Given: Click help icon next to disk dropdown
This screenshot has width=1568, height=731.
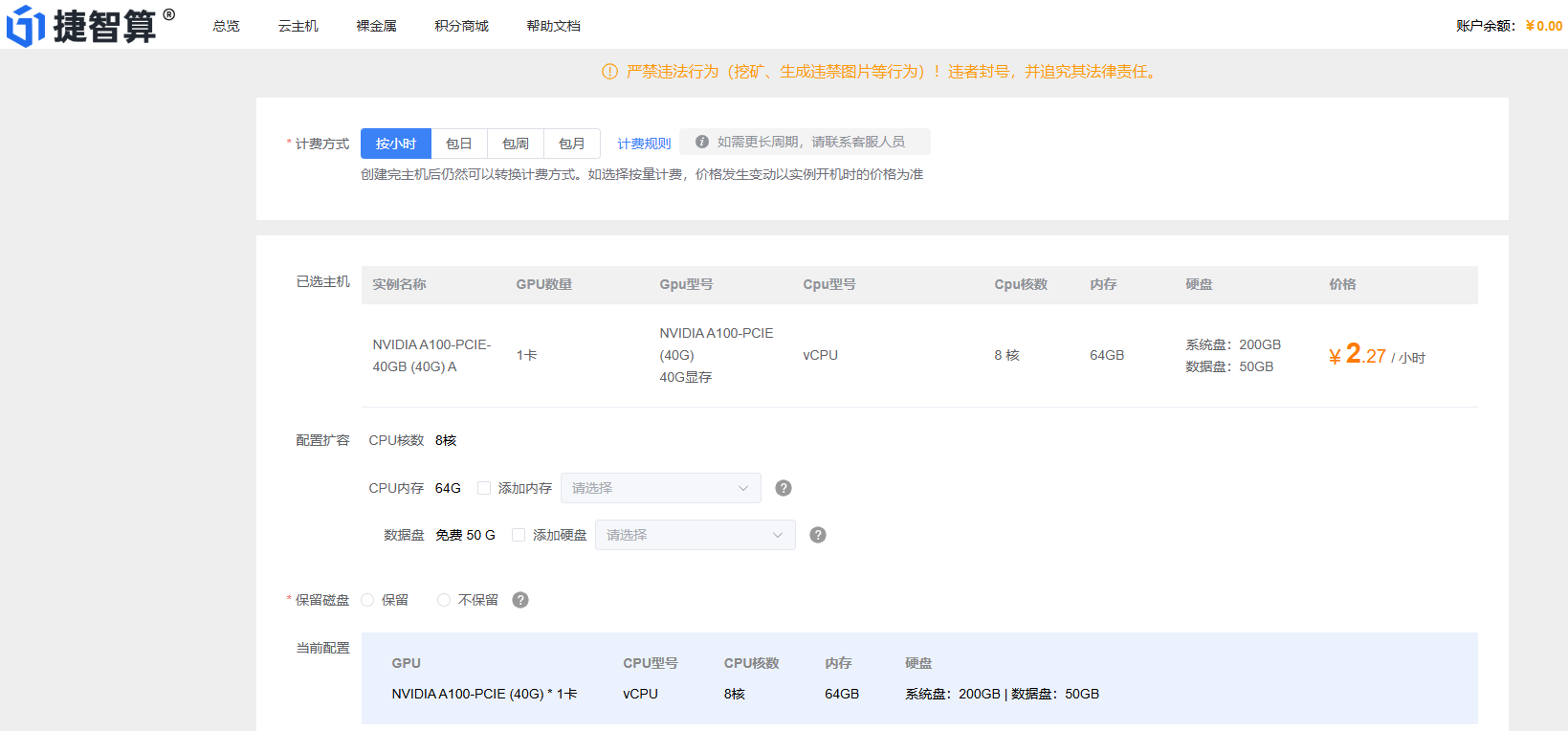Looking at the screenshot, I should (818, 535).
